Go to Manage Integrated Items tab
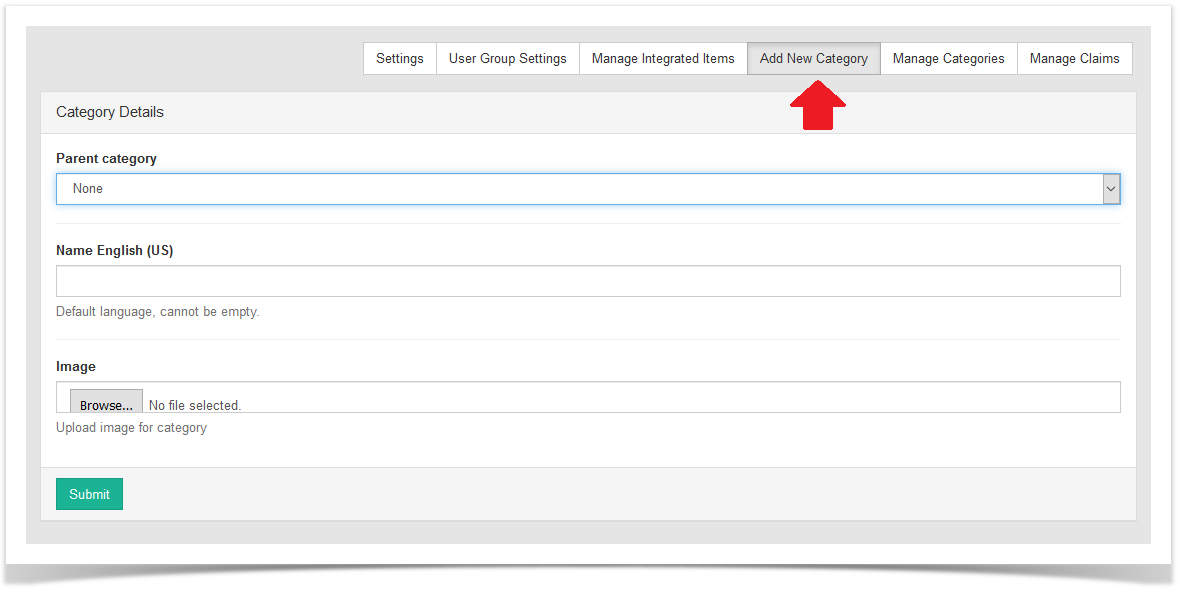The height and width of the screenshot is (593, 1185). [663, 59]
